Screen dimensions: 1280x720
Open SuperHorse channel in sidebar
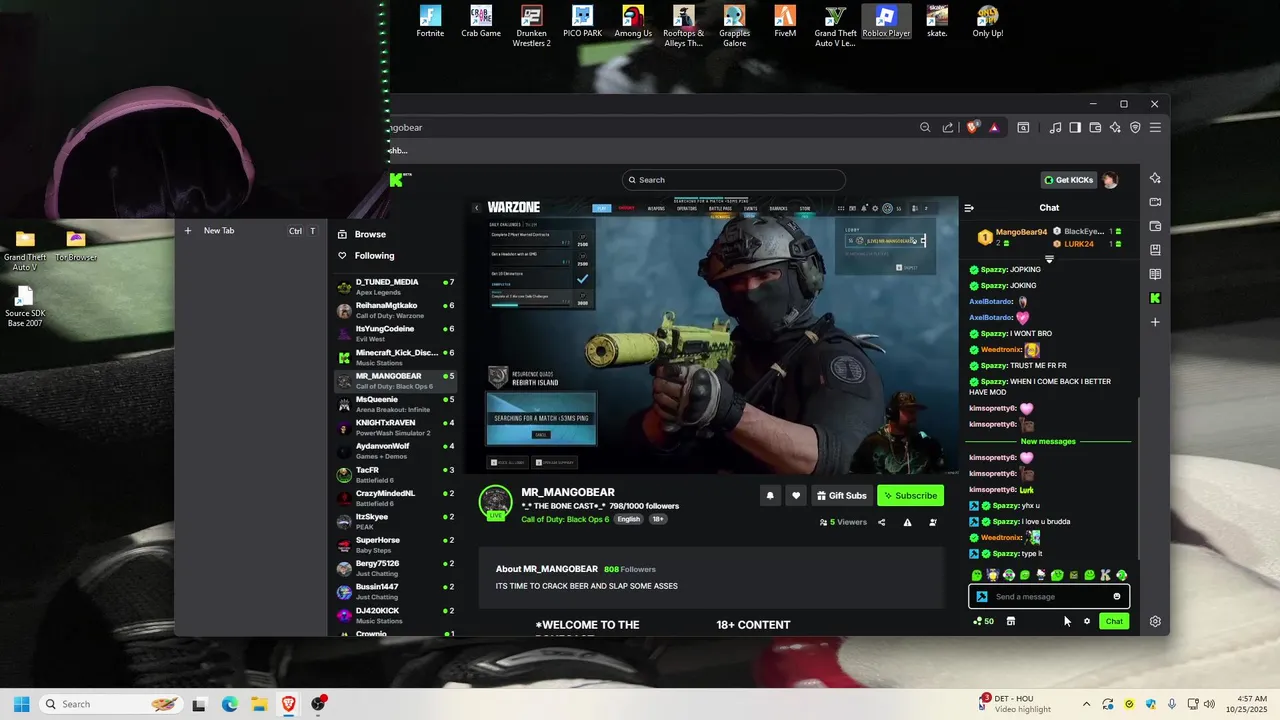click(x=396, y=544)
